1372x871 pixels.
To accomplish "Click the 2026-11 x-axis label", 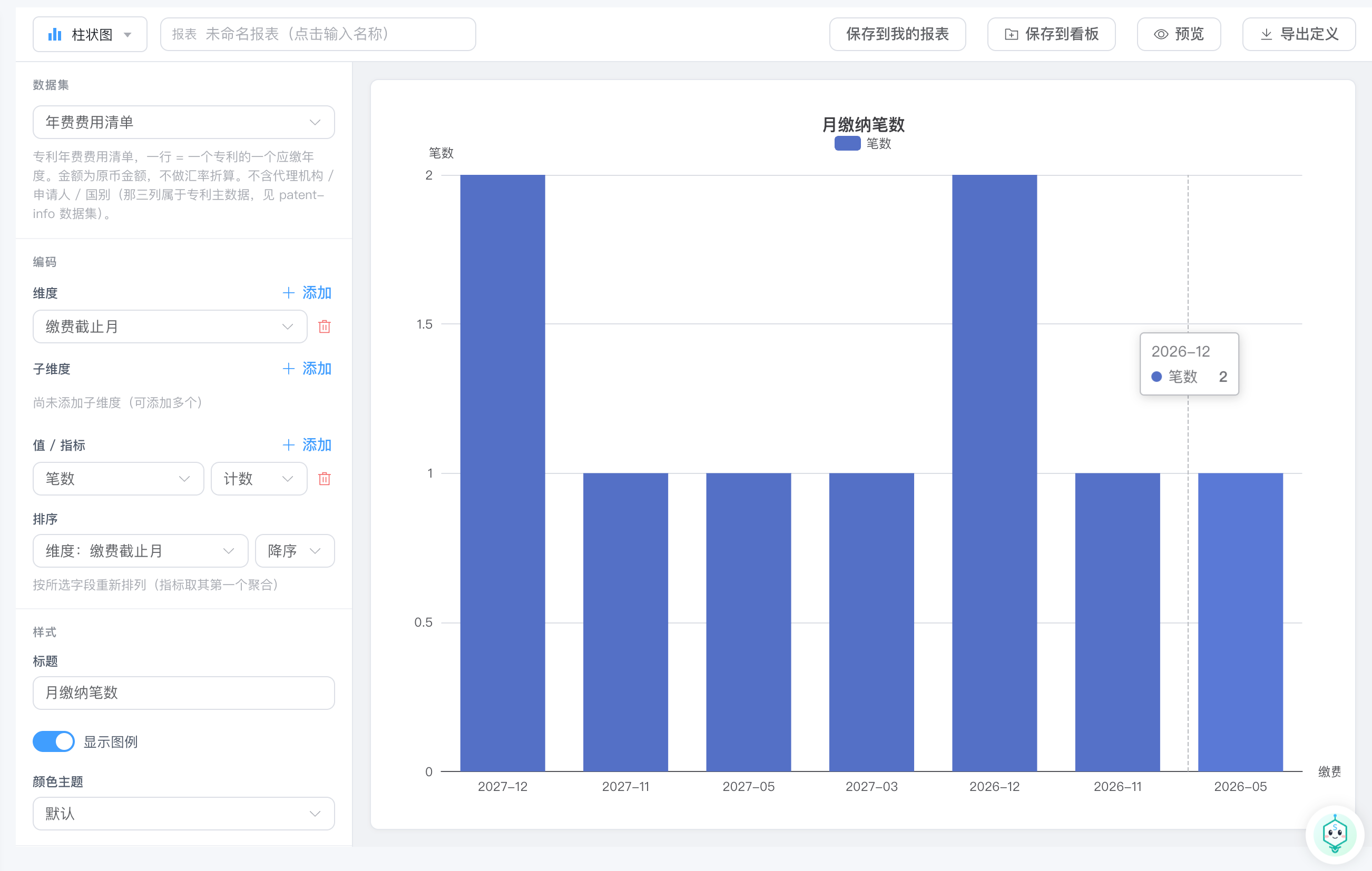I will [x=1118, y=786].
